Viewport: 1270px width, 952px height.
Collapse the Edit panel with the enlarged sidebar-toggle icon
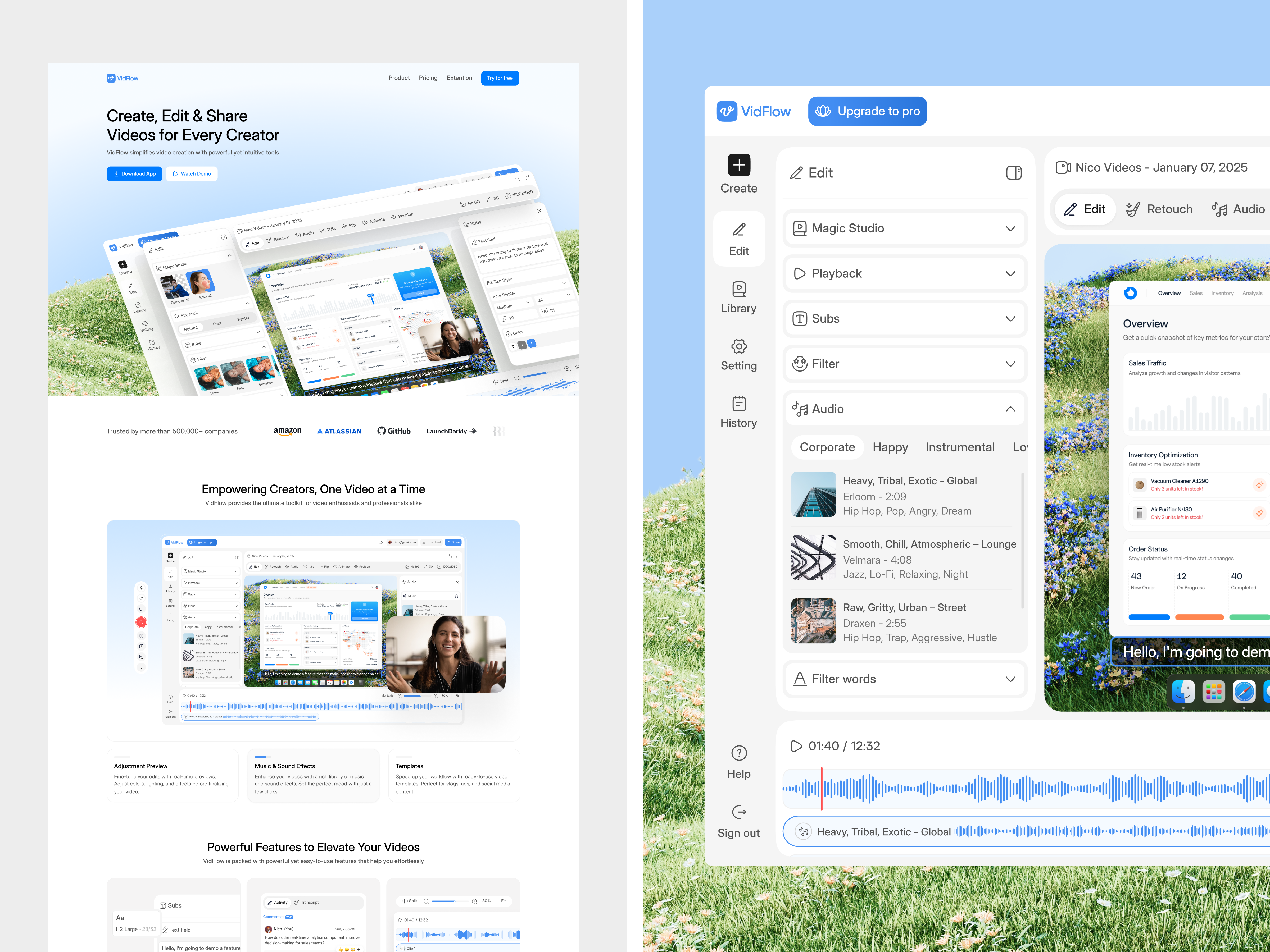tap(1014, 173)
